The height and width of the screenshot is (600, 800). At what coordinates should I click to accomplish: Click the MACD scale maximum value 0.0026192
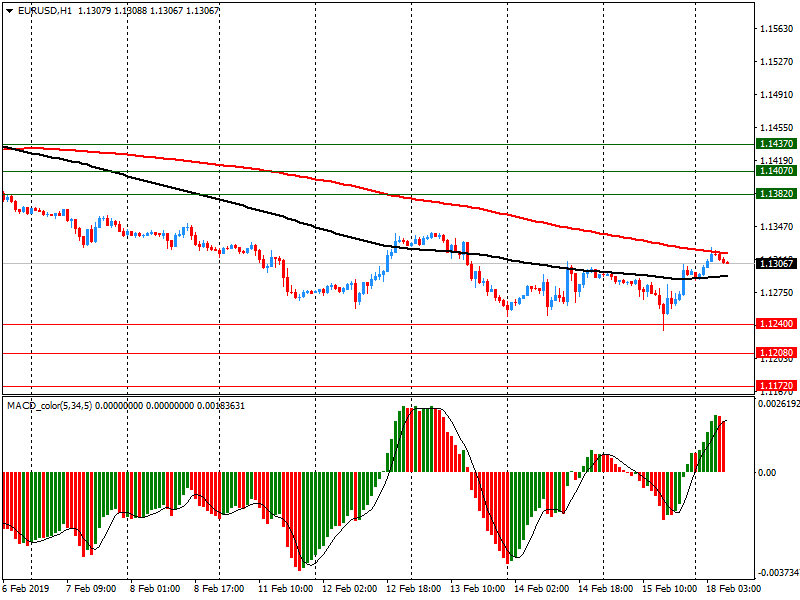point(779,404)
